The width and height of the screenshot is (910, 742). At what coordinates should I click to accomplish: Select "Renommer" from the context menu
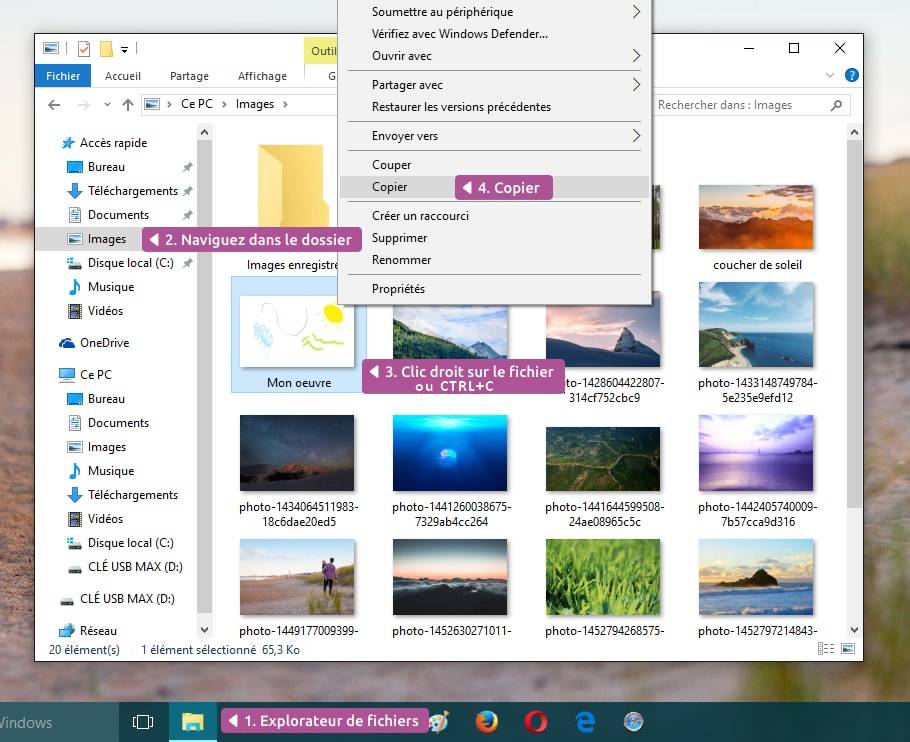tap(401, 260)
